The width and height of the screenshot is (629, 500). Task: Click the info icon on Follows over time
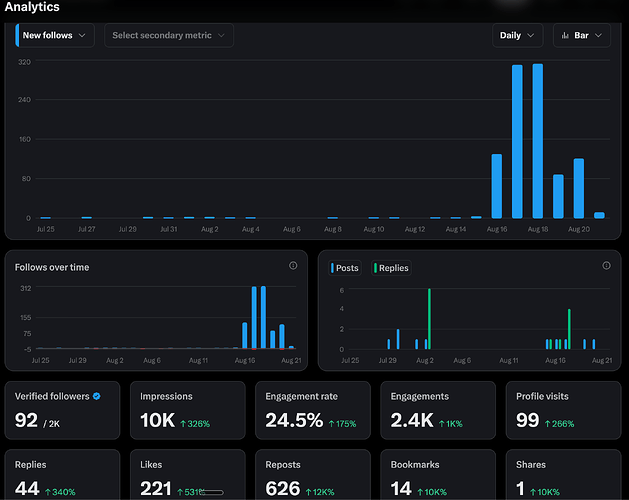point(293,265)
